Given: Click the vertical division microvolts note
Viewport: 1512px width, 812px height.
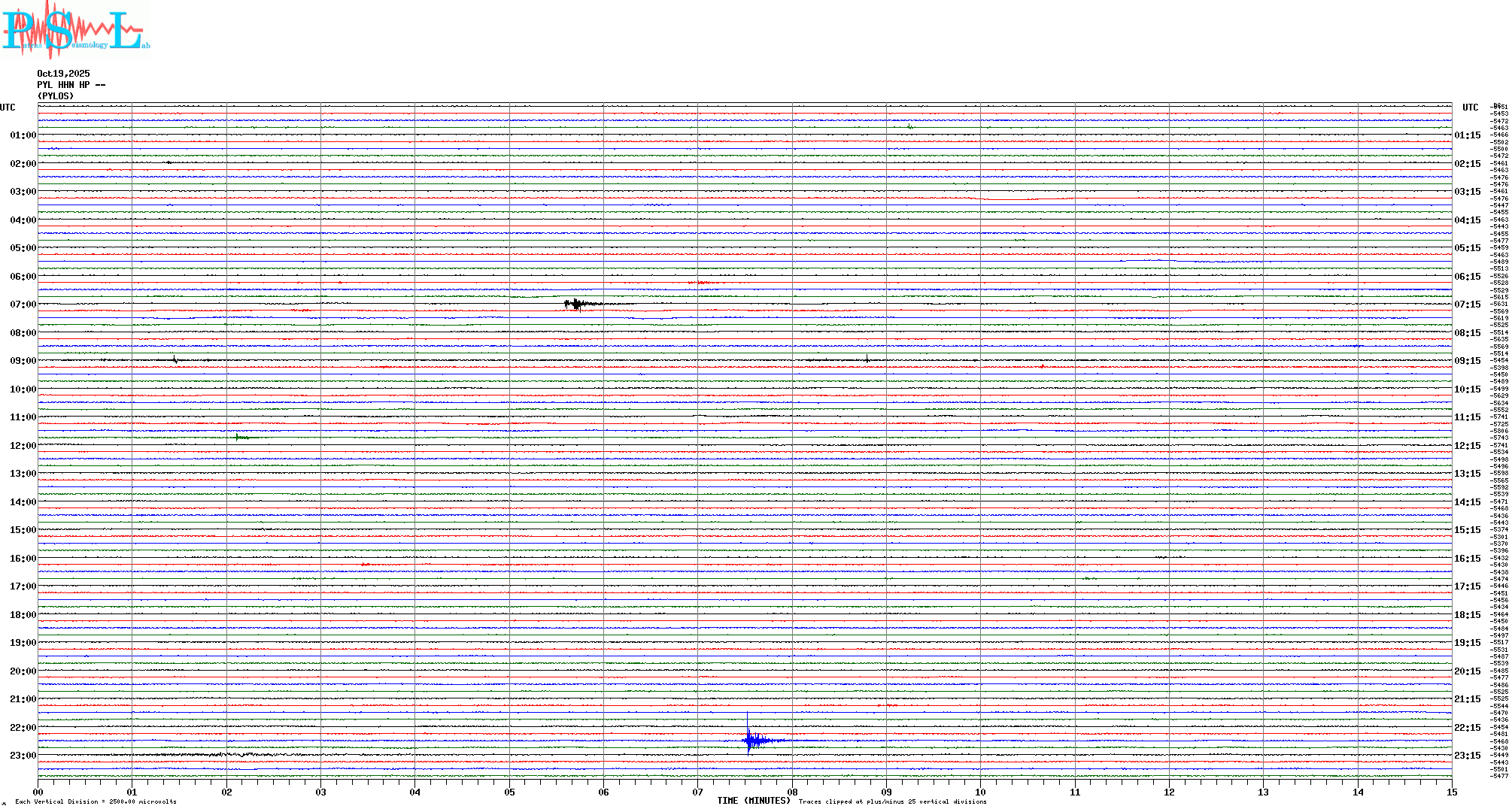Looking at the screenshot, I should click(96, 801).
